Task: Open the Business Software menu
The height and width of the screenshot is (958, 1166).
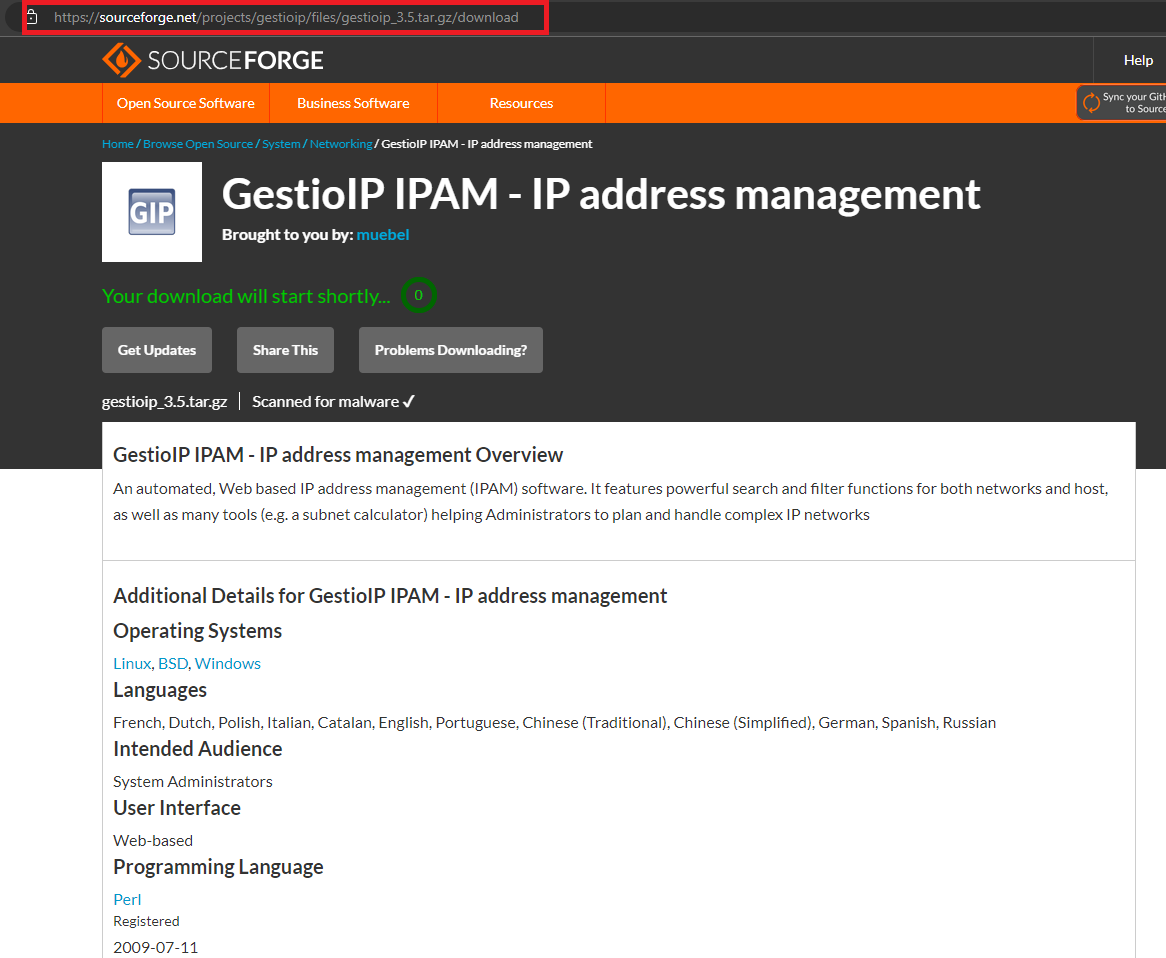Action: pos(353,103)
